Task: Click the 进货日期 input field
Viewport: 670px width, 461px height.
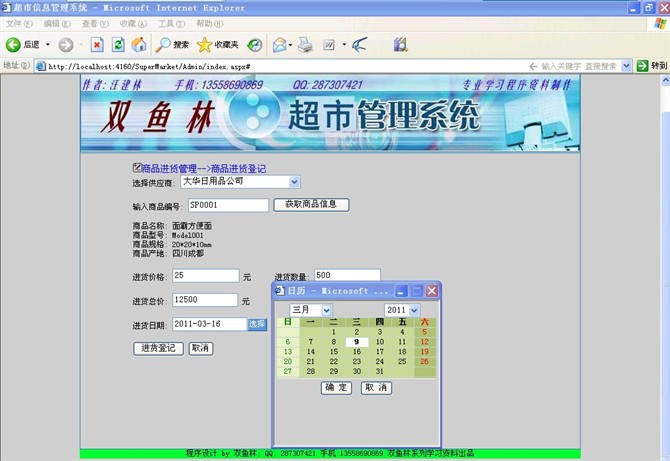Action: pyautogui.click(x=210, y=324)
